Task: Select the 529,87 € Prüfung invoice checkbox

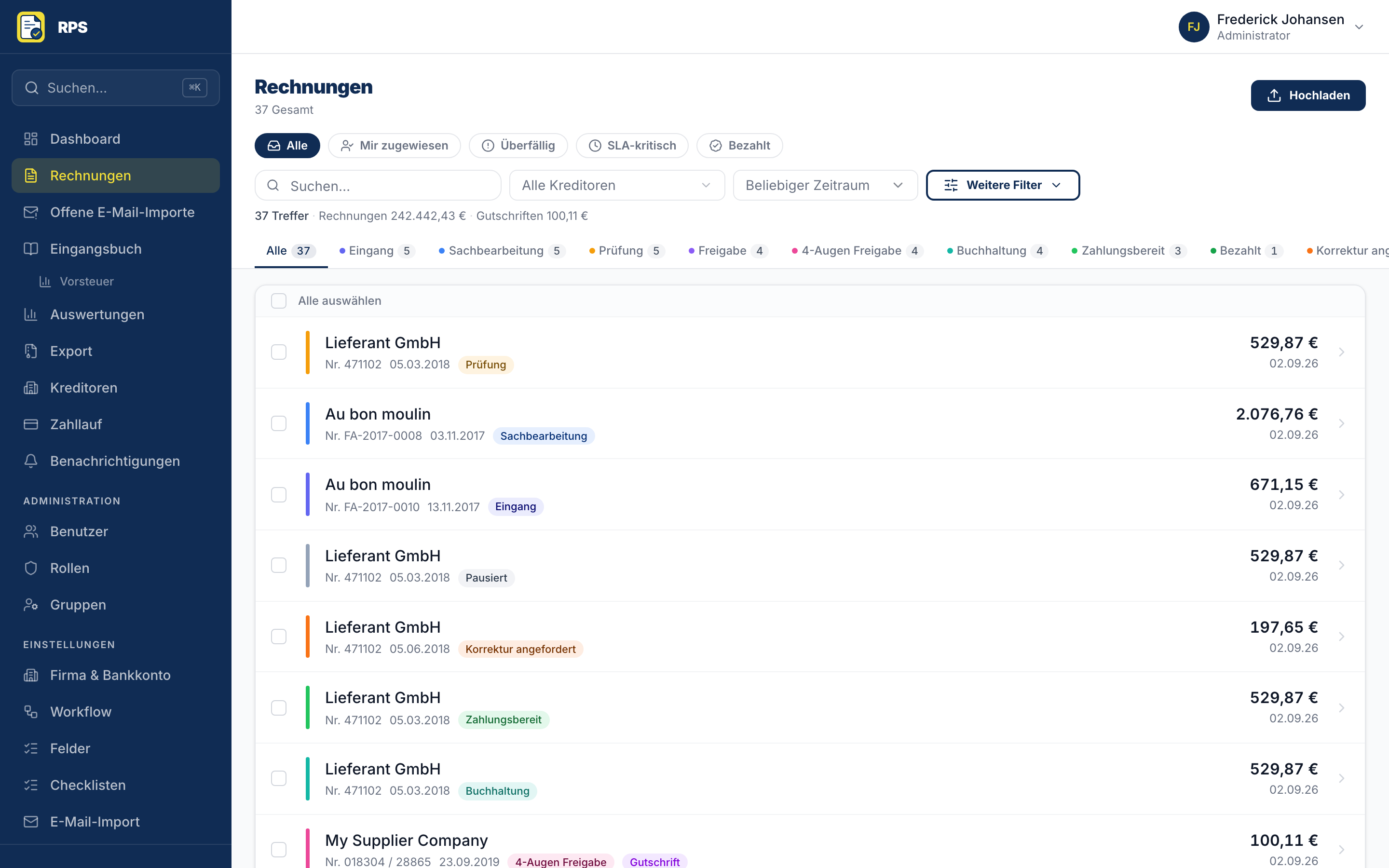Action: click(279, 352)
